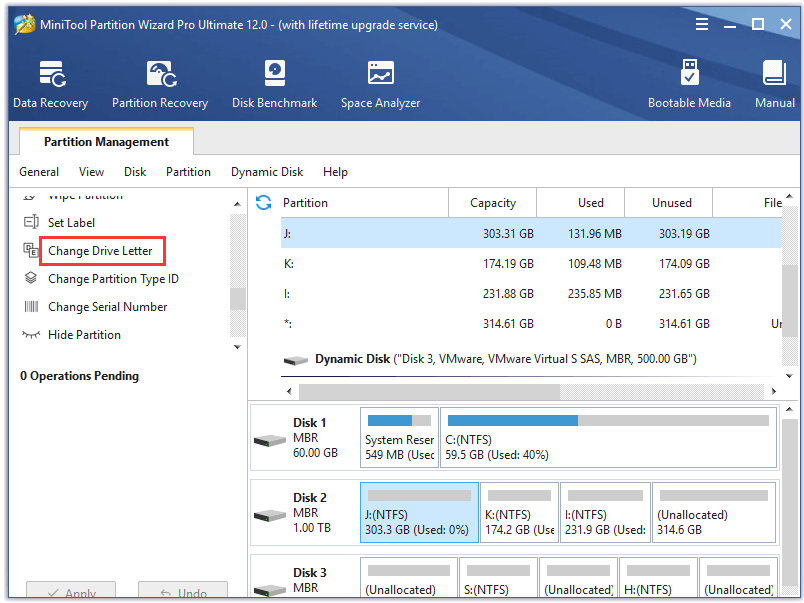Click partition list scroll-up arrow

pos(789,196)
